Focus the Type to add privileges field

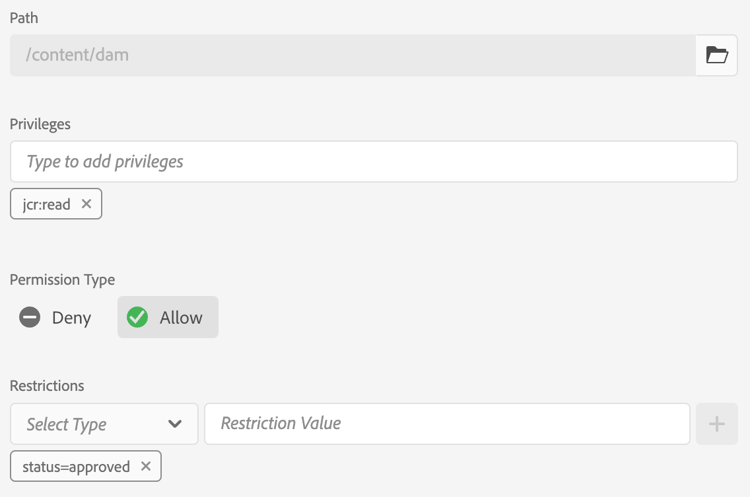point(374,161)
